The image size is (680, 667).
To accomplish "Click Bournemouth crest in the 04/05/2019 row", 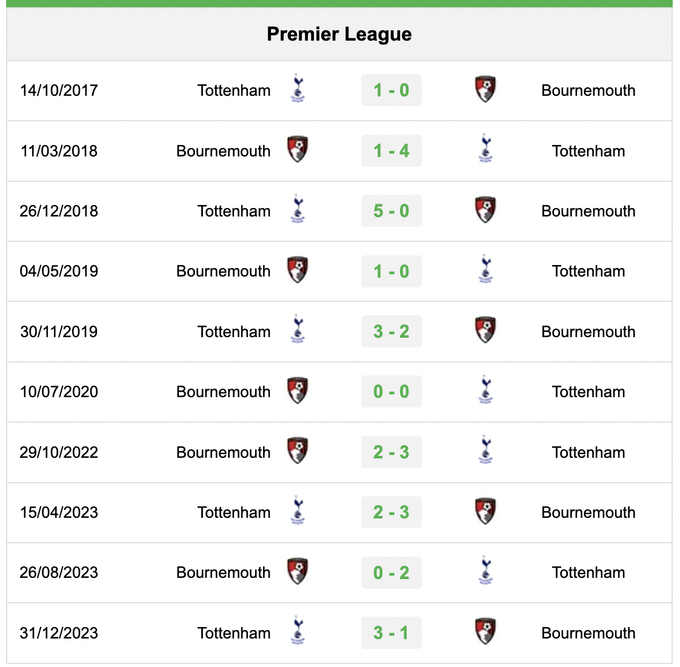I will [x=298, y=270].
